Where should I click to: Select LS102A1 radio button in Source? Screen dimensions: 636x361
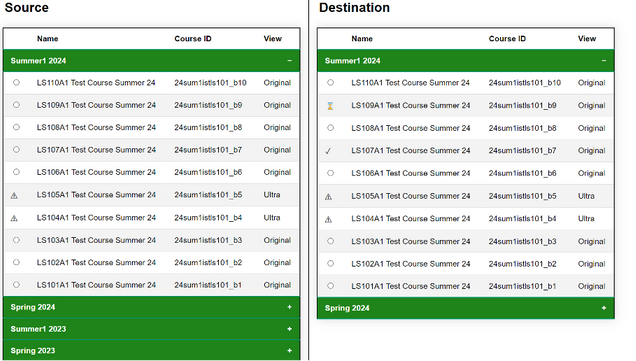[16, 262]
